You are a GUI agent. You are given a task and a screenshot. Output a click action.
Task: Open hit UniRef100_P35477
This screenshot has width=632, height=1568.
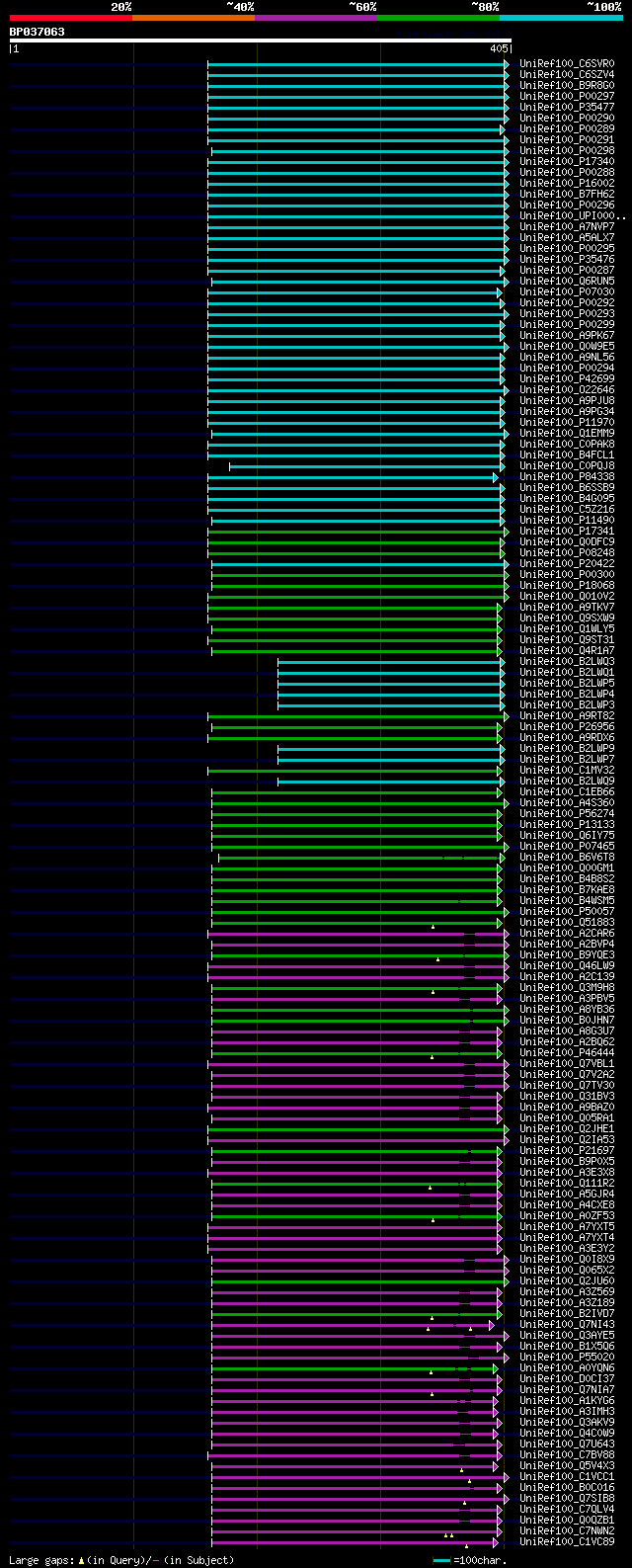567,107
